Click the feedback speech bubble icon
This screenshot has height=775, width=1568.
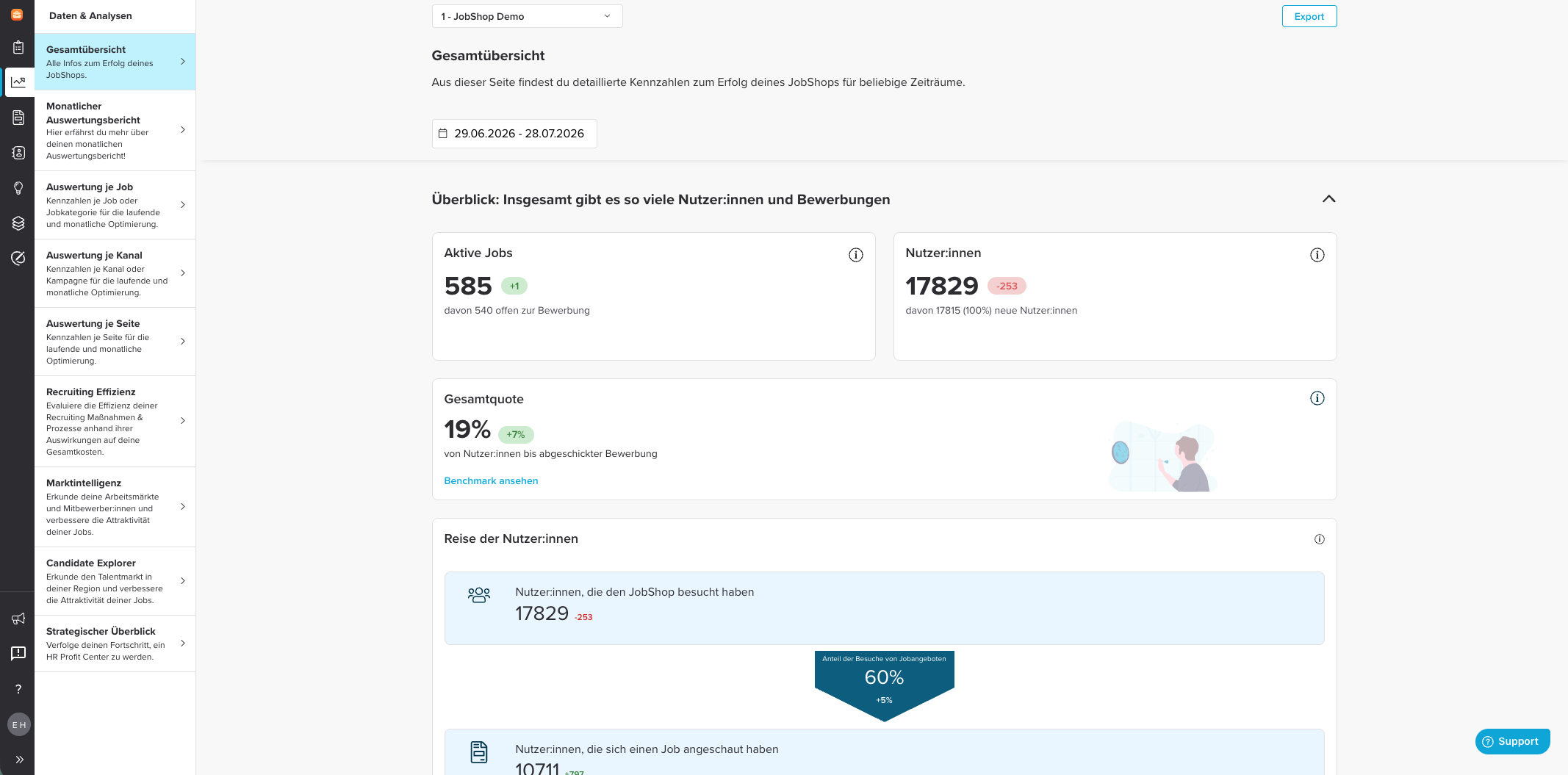[x=18, y=653]
